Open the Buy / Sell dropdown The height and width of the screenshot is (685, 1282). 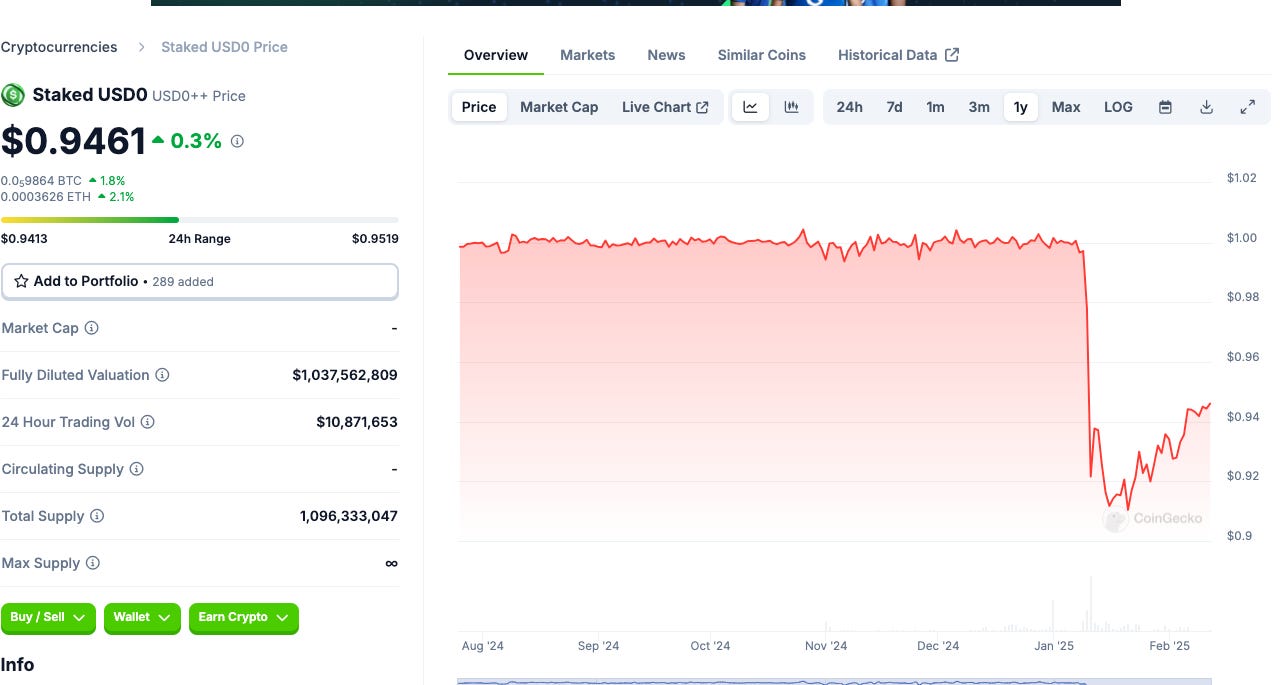tap(48, 618)
